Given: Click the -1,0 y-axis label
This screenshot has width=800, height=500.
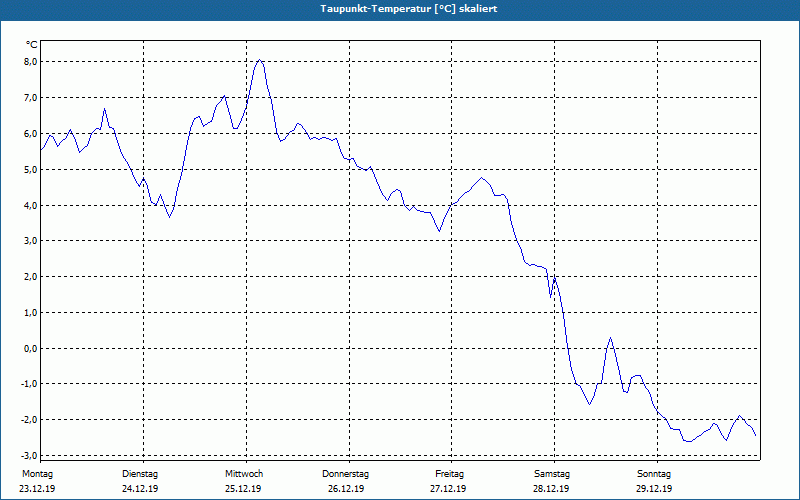Looking at the screenshot, I should click(x=30, y=384).
